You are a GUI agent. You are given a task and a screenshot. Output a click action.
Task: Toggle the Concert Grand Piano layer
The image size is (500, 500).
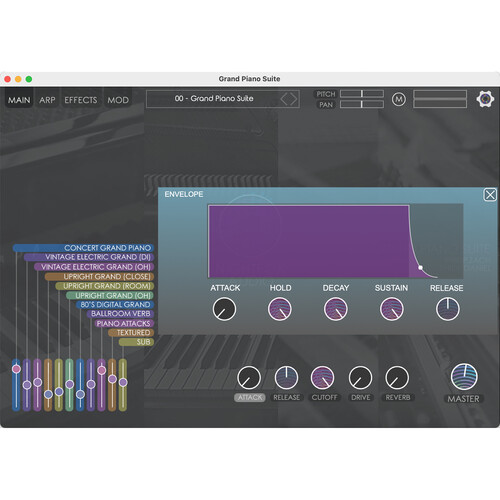tap(83, 248)
